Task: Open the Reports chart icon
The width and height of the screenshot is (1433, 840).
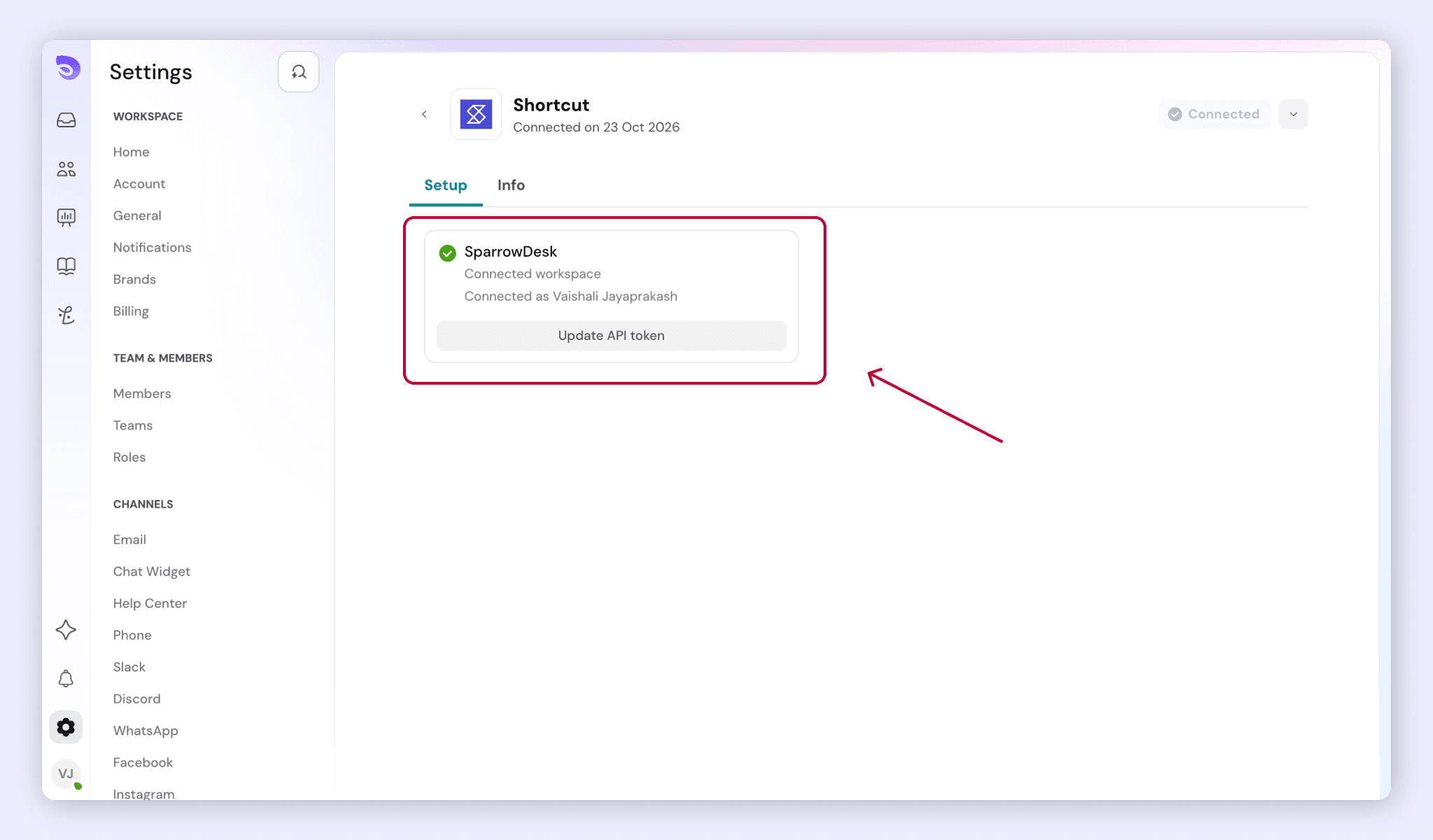Action: (66, 218)
